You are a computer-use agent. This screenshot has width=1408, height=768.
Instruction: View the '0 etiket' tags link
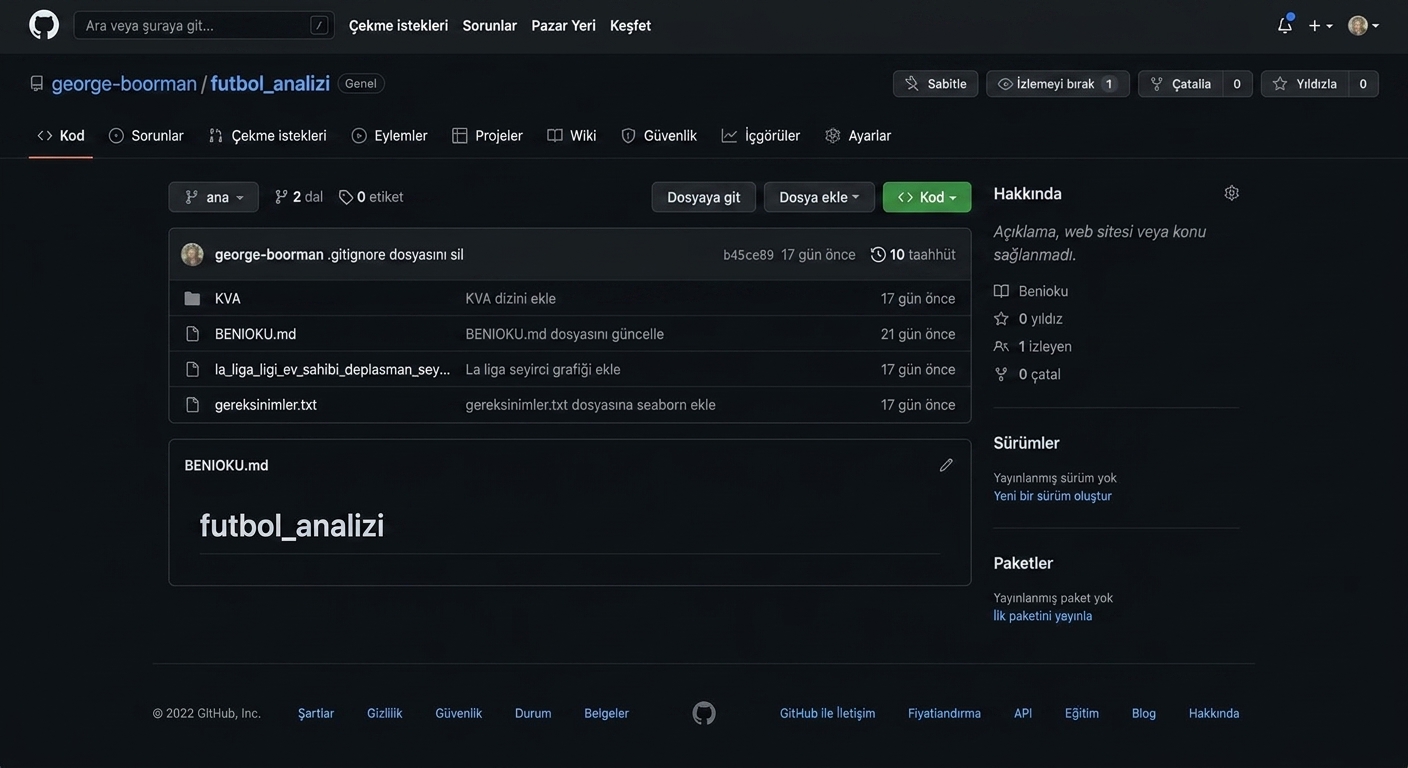[x=371, y=197]
